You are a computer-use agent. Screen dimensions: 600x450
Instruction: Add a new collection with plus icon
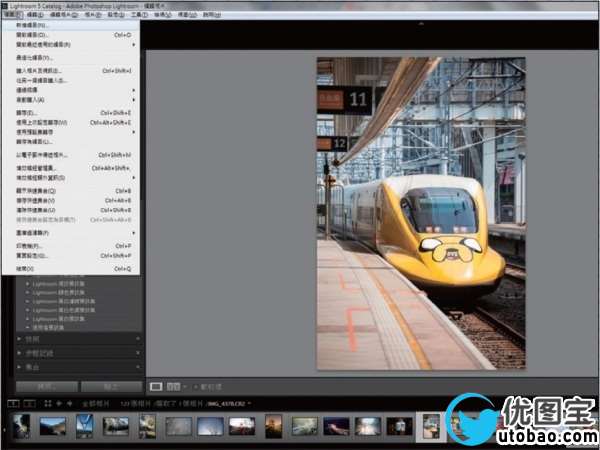point(138,367)
